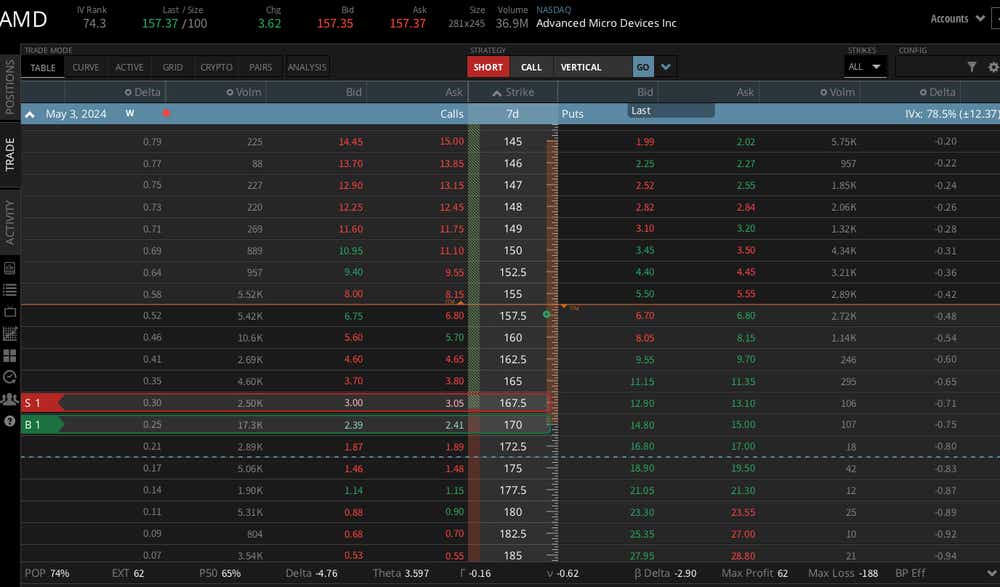The width and height of the screenshot is (1000, 587).
Task: Open the chart grid icon in sidebar
Action: [x=10, y=334]
